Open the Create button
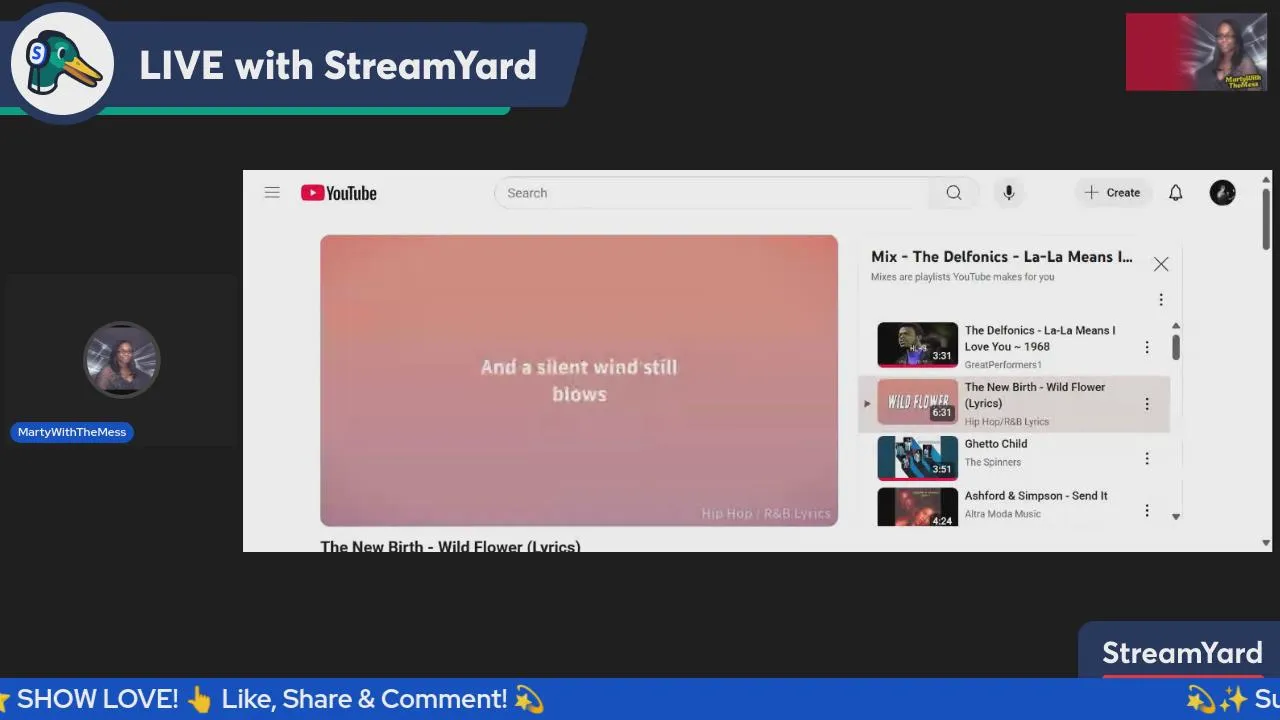This screenshot has height=720, width=1280. tap(1113, 193)
